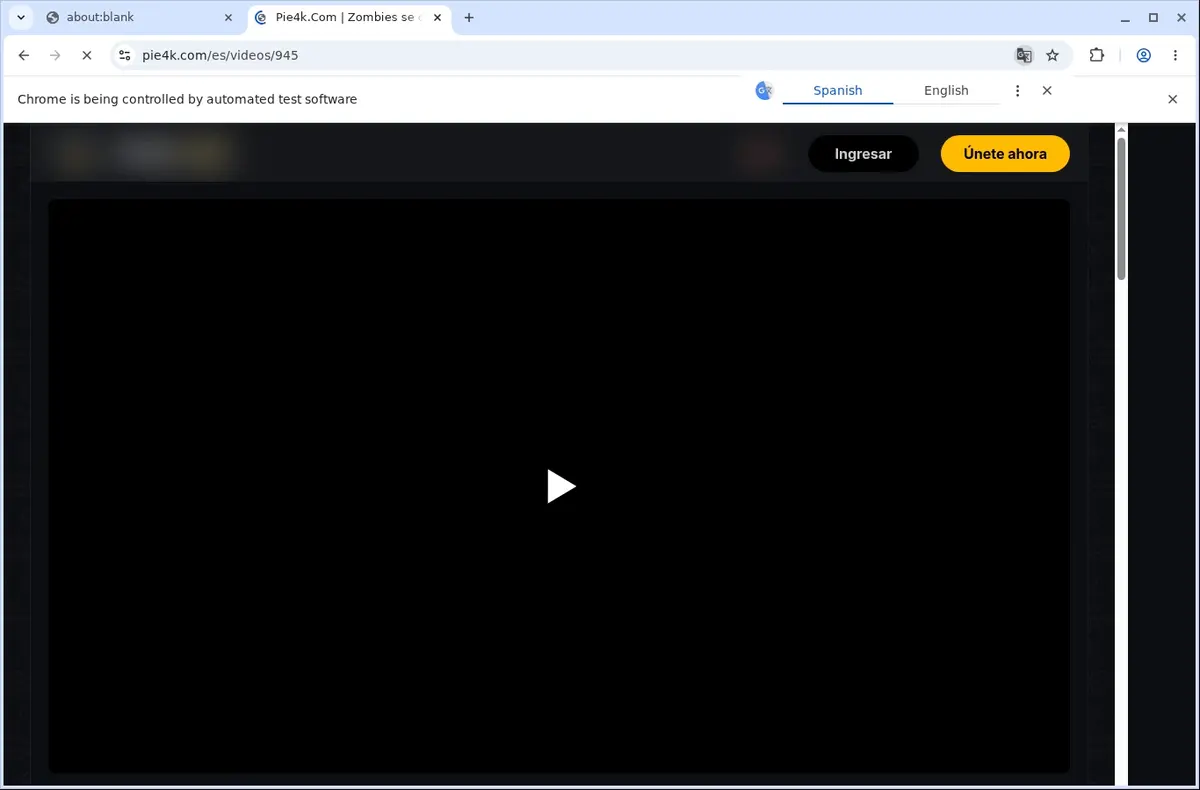Viewport: 1200px width, 790px height.
Task: Click the Google Translate icon in popup
Action: pyautogui.click(x=764, y=91)
